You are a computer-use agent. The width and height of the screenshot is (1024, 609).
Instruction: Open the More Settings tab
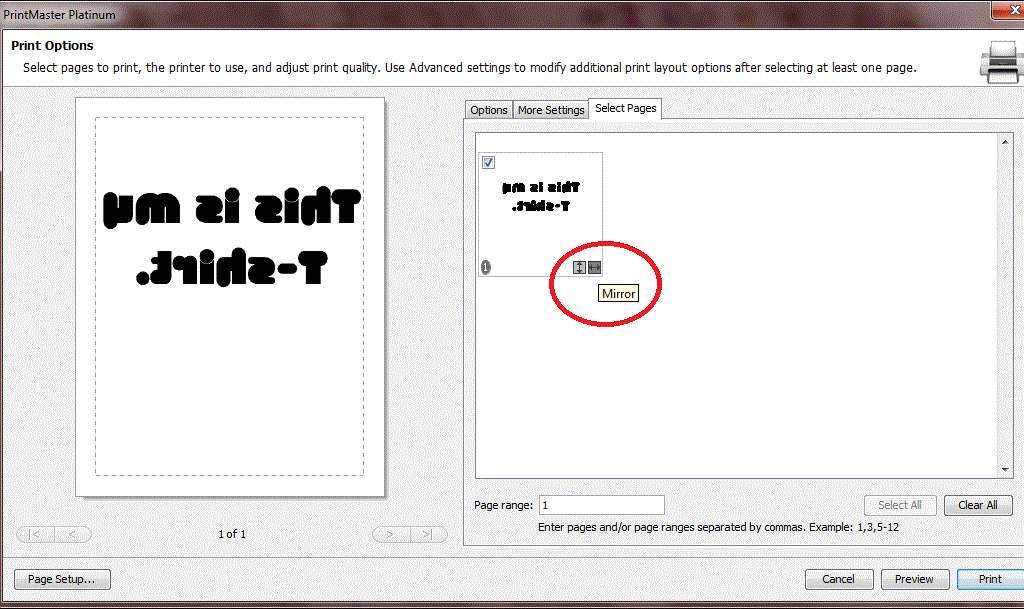point(550,110)
